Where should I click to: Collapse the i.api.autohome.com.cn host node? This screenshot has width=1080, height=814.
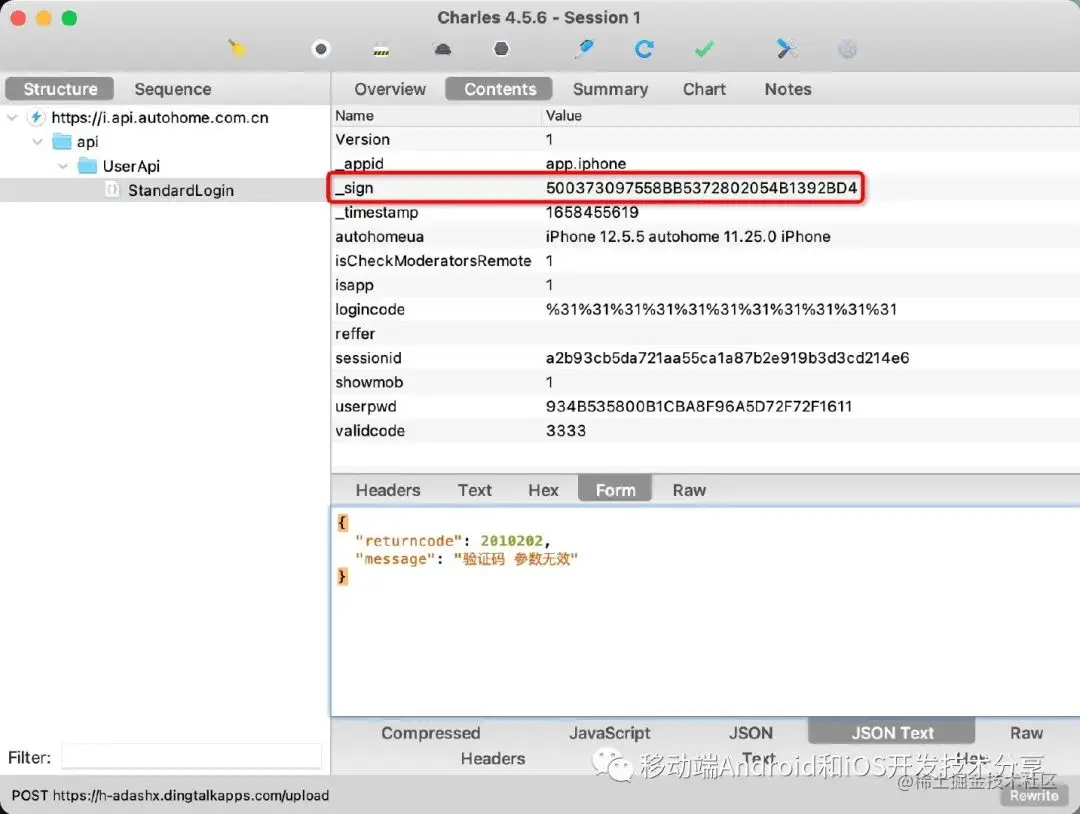click(12, 118)
